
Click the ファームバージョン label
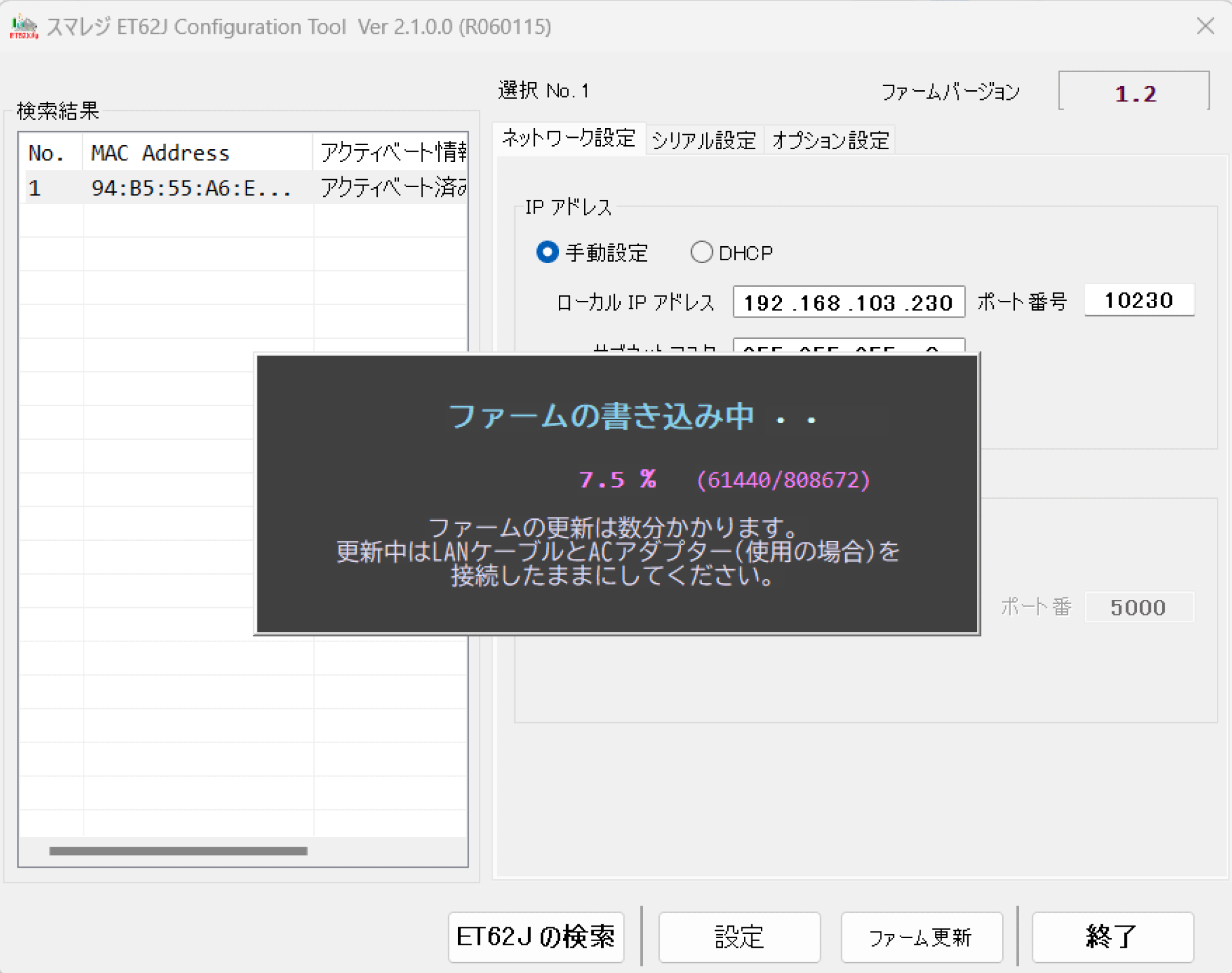(x=950, y=91)
